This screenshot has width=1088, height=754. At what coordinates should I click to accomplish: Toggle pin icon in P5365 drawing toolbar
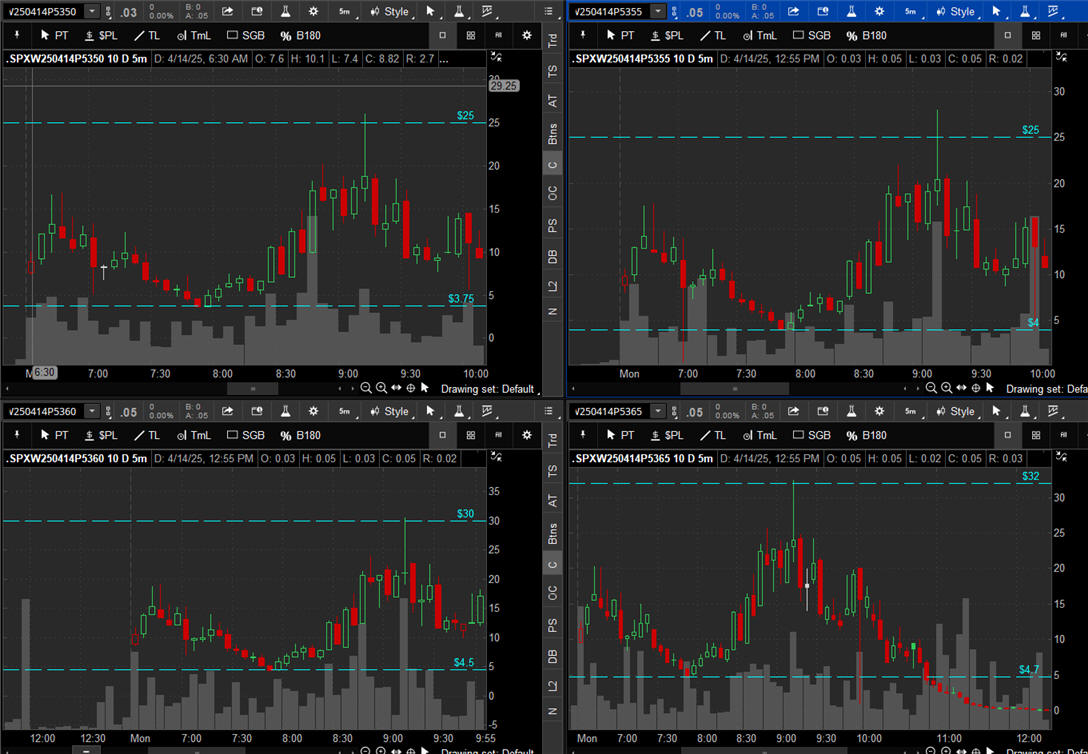tap(583, 435)
